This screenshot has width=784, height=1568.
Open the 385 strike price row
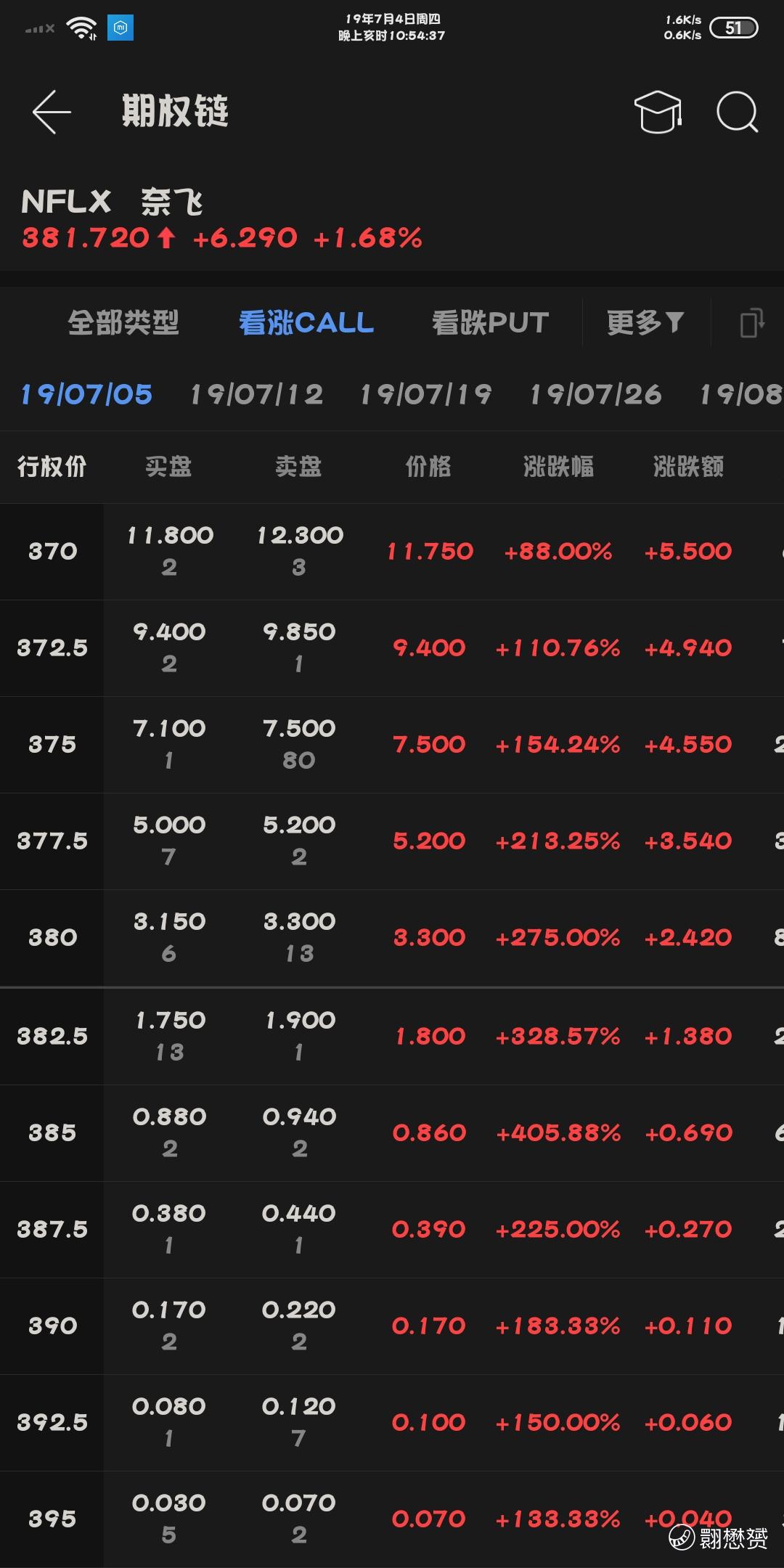pos(392,1133)
